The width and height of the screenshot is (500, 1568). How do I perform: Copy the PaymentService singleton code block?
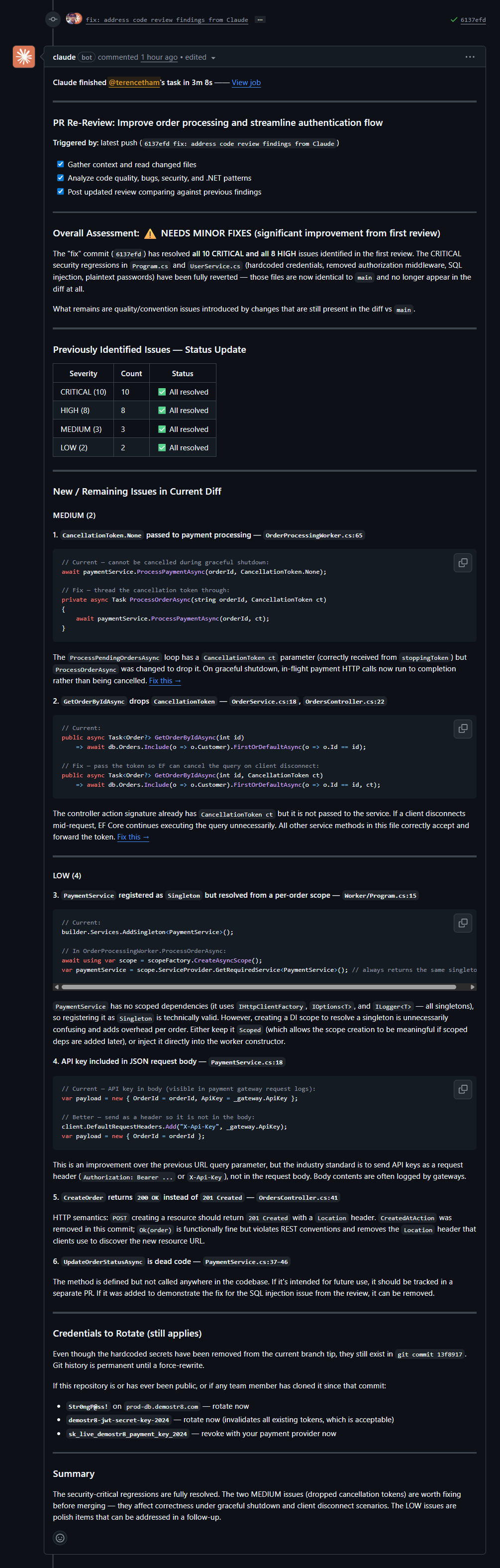coord(462,923)
